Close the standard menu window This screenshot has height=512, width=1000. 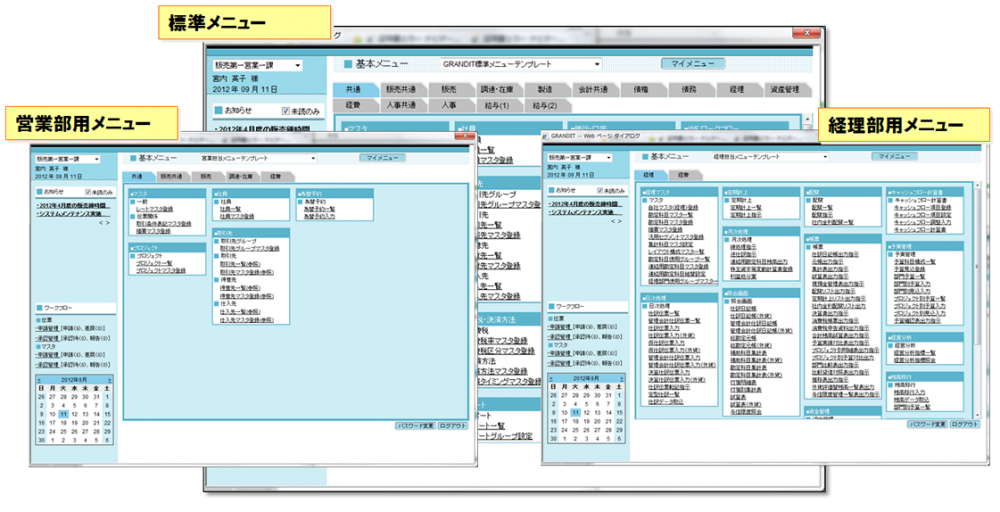(x=807, y=33)
